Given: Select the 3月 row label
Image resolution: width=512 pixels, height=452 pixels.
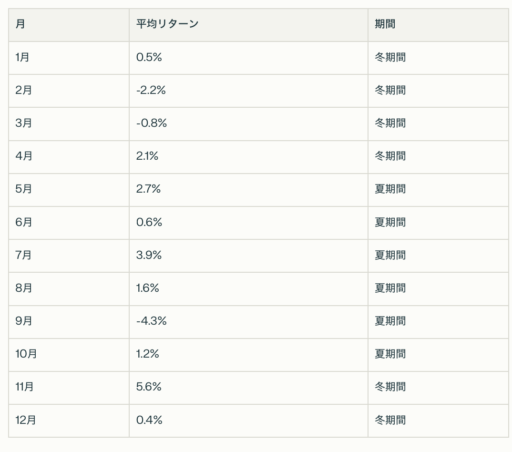Looking at the screenshot, I should coord(69,124).
